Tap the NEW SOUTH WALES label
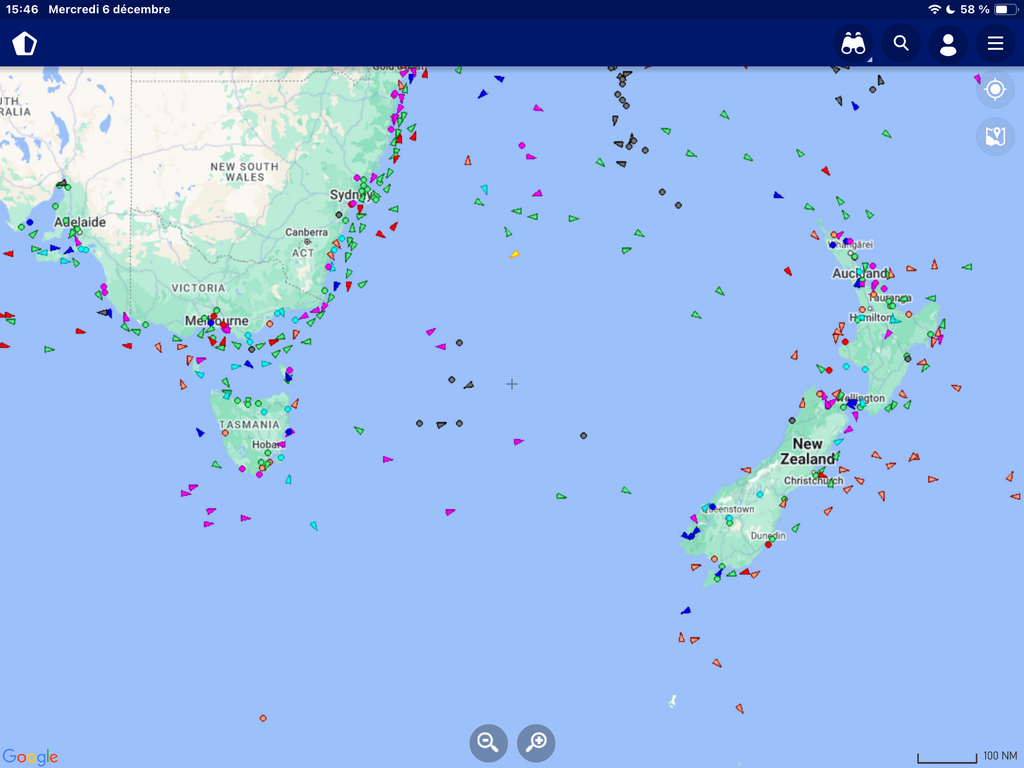1024x768 pixels. 244,172
